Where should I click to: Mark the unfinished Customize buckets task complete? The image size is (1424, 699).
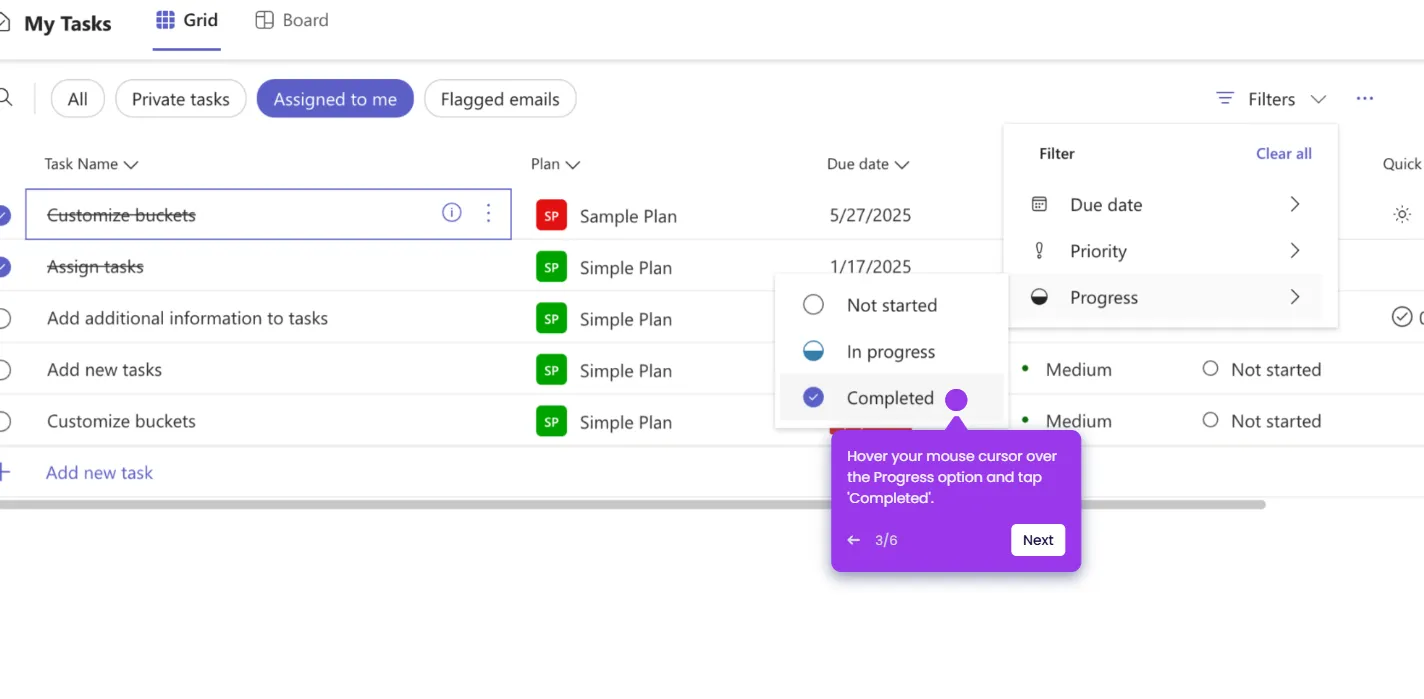click(x=3, y=421)
